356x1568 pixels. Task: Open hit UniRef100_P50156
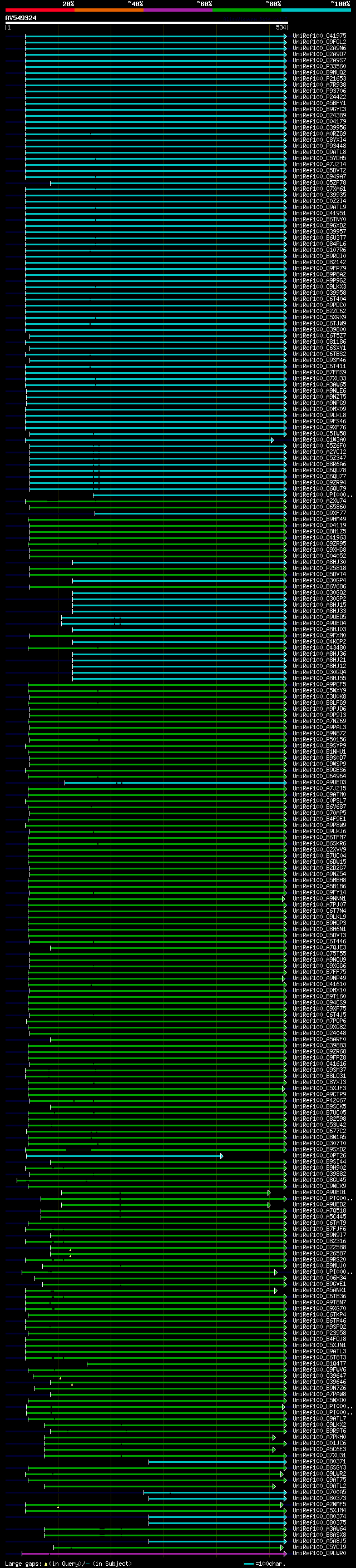coord(319,740)
